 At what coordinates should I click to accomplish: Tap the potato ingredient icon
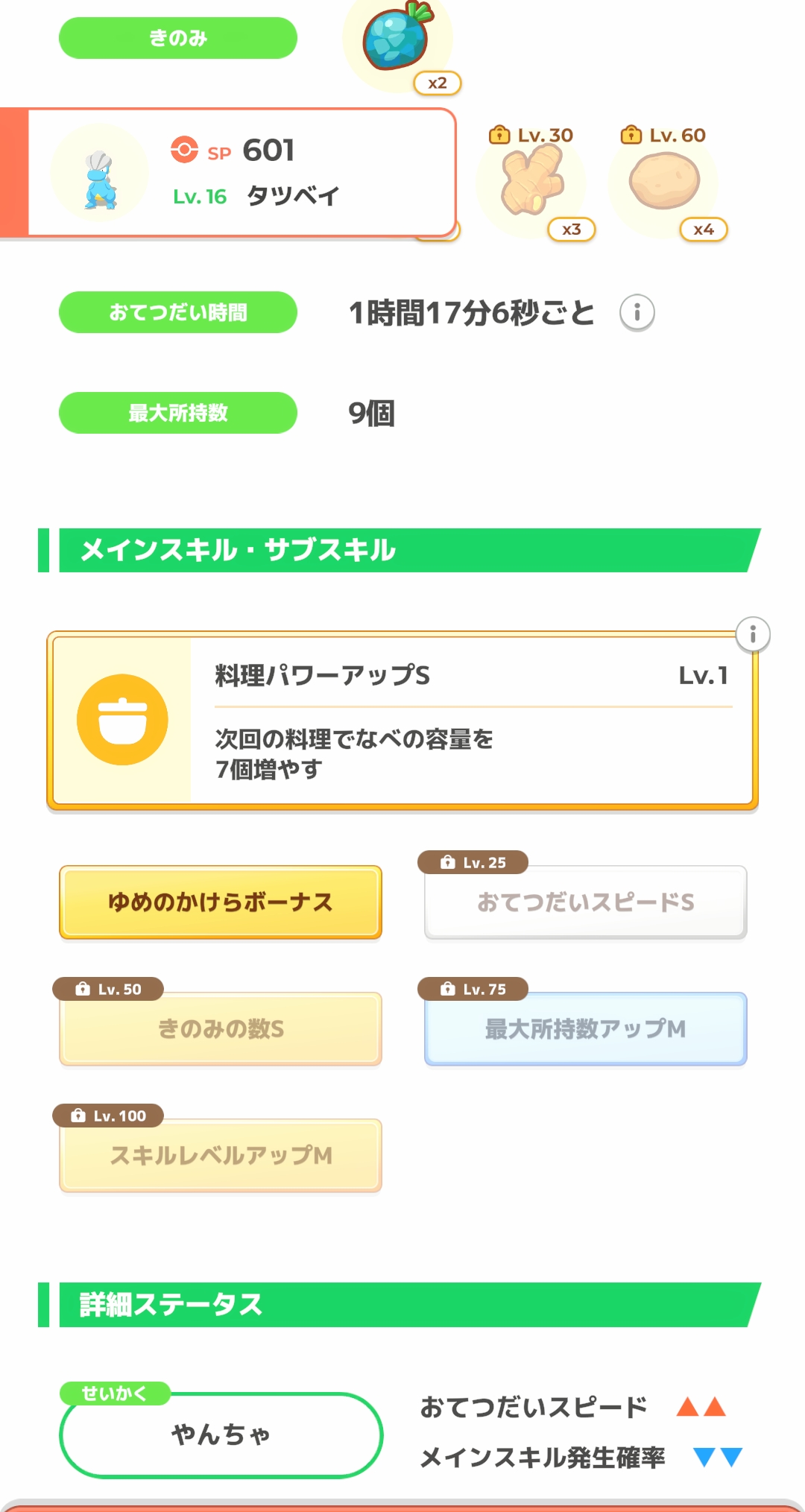point(664,181)
